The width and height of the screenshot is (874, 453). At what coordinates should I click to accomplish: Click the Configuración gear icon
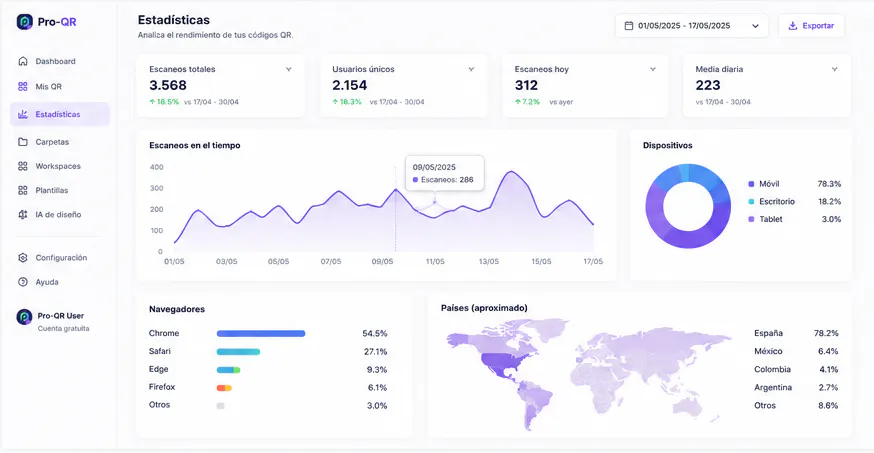pos(23,257)
